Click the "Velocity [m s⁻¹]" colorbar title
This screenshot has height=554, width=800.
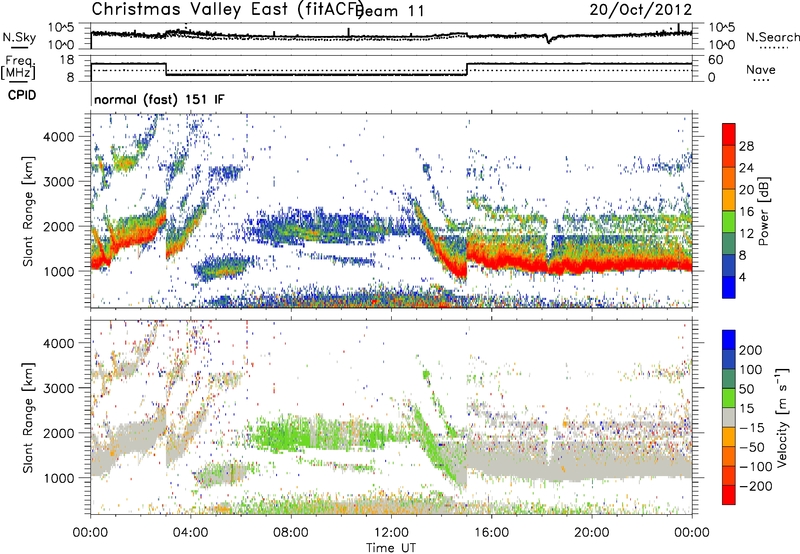[x=782, y=417]
